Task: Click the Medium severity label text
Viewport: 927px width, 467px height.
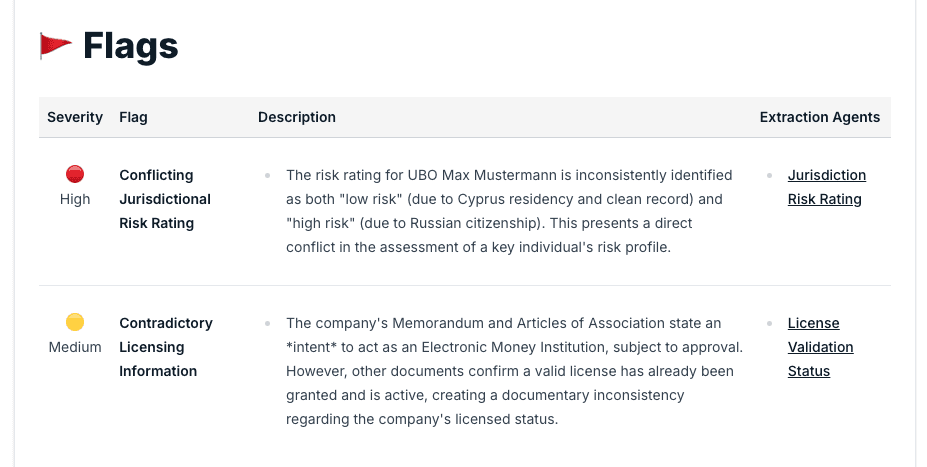Action: [x=75, y=347]
